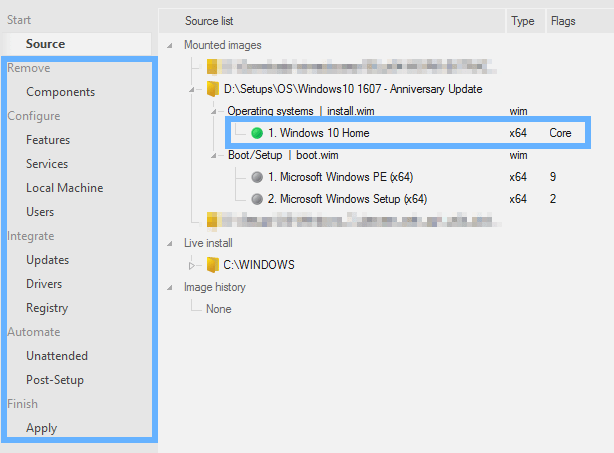Click the x64 type of Microsoft Windows Setup
The image size is (614, 453).
pos(518,199)
